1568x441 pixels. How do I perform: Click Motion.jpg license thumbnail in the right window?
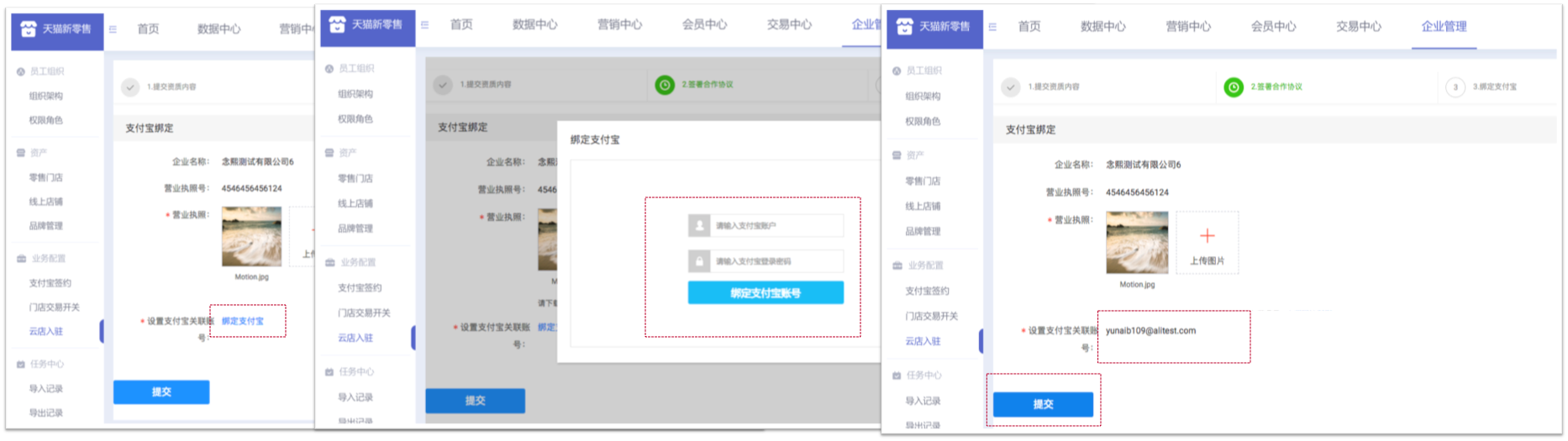pyautogui.click(x=1137, y=243)
